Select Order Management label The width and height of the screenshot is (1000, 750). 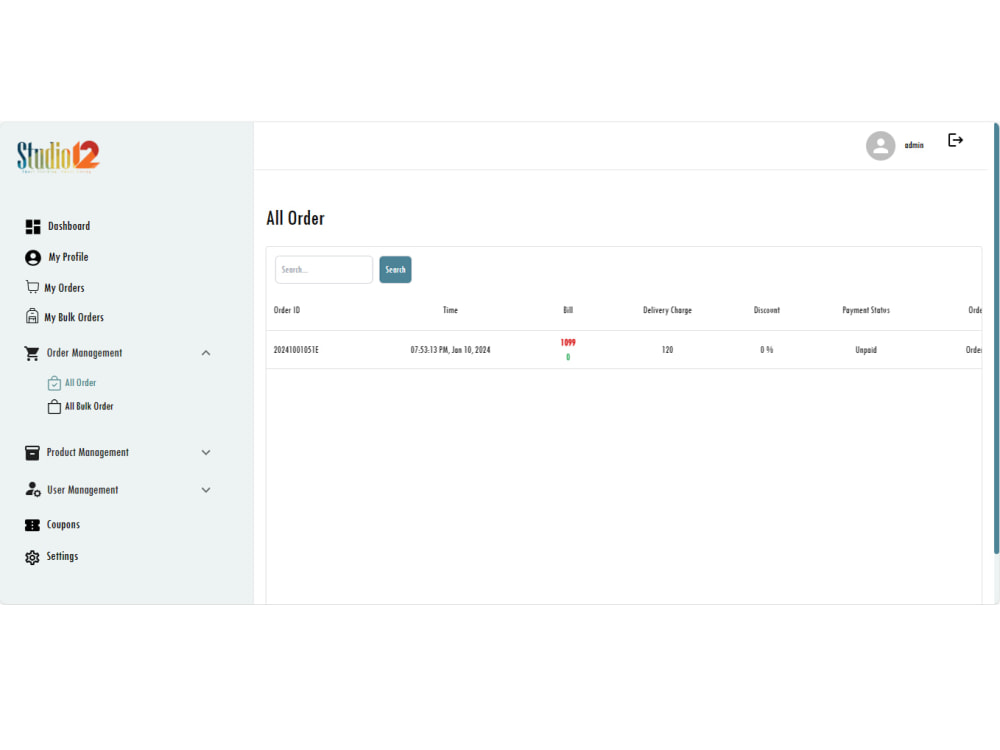tap(84, 353)
